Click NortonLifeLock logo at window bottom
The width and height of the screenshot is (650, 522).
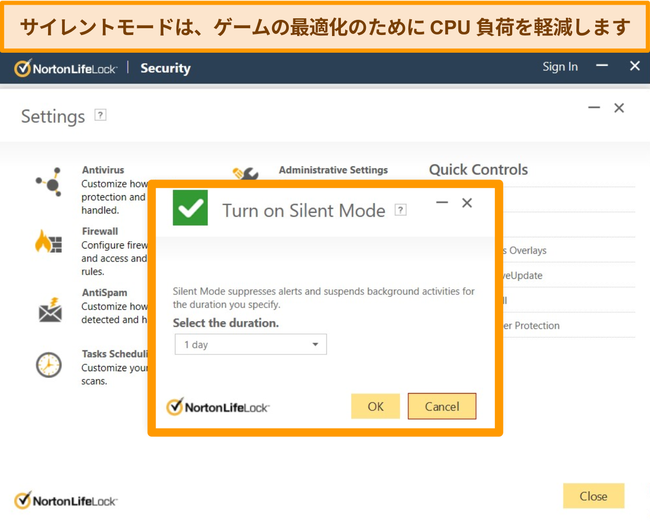[65, 500]
